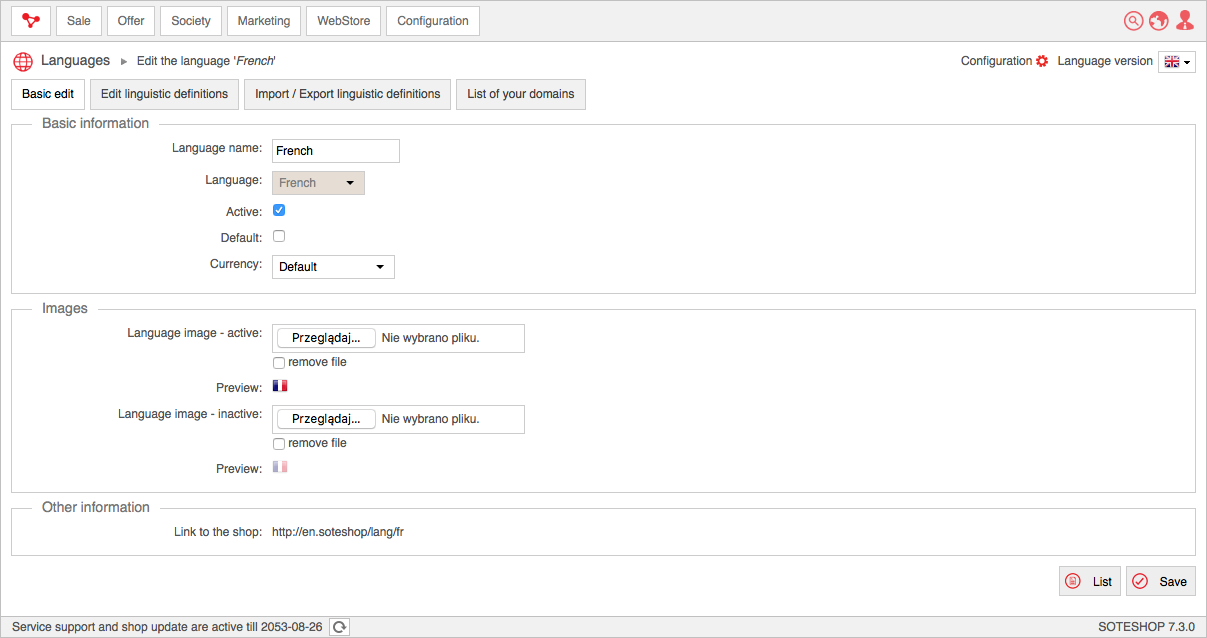
Task: Open the Configuration menu in top bar
Action: coord(433,21)
